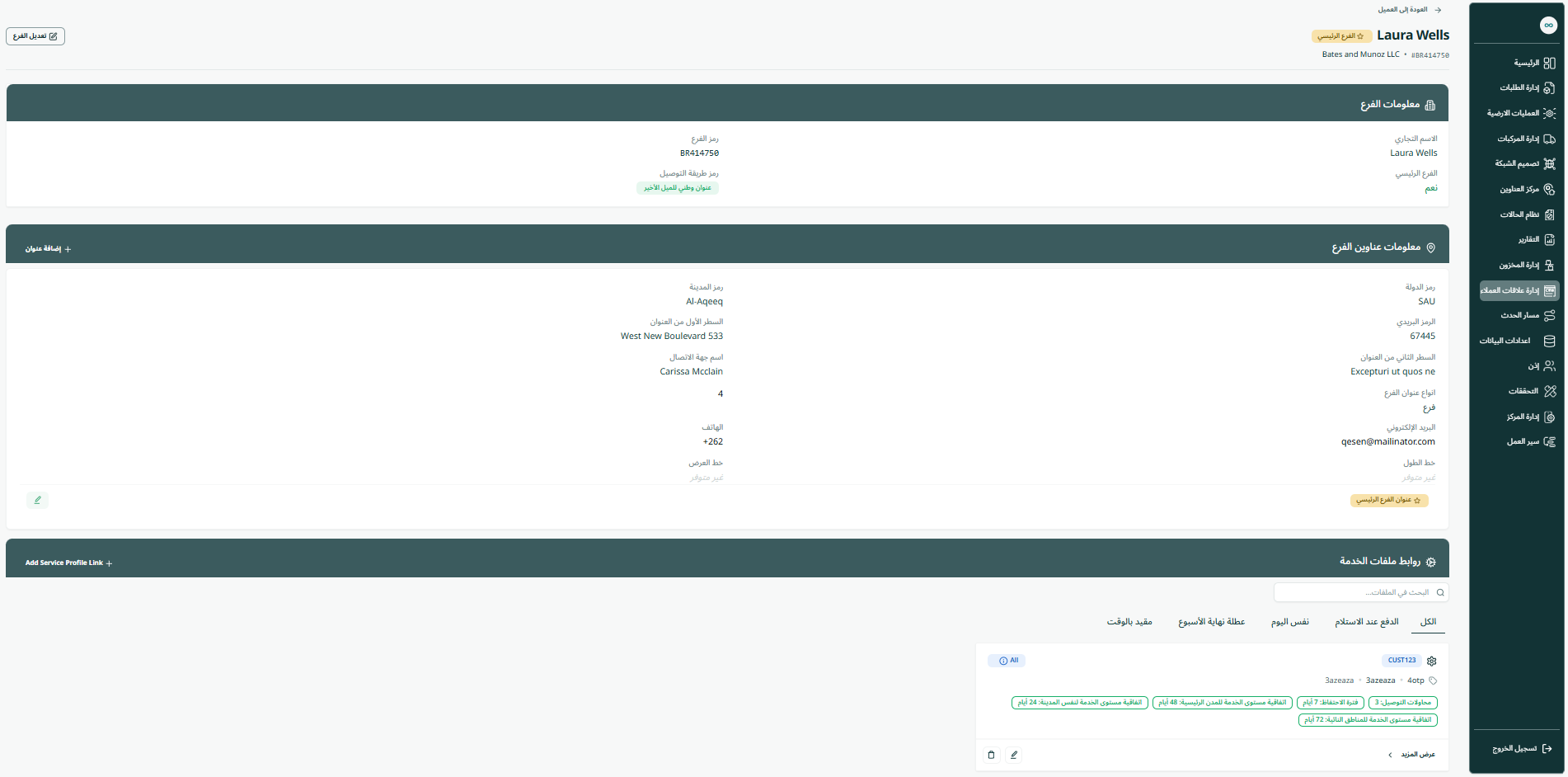Delete the CUST123 service profile link
Image resolution: width=1568 pixels, height=777 pixels.
[x=992, y=755]
